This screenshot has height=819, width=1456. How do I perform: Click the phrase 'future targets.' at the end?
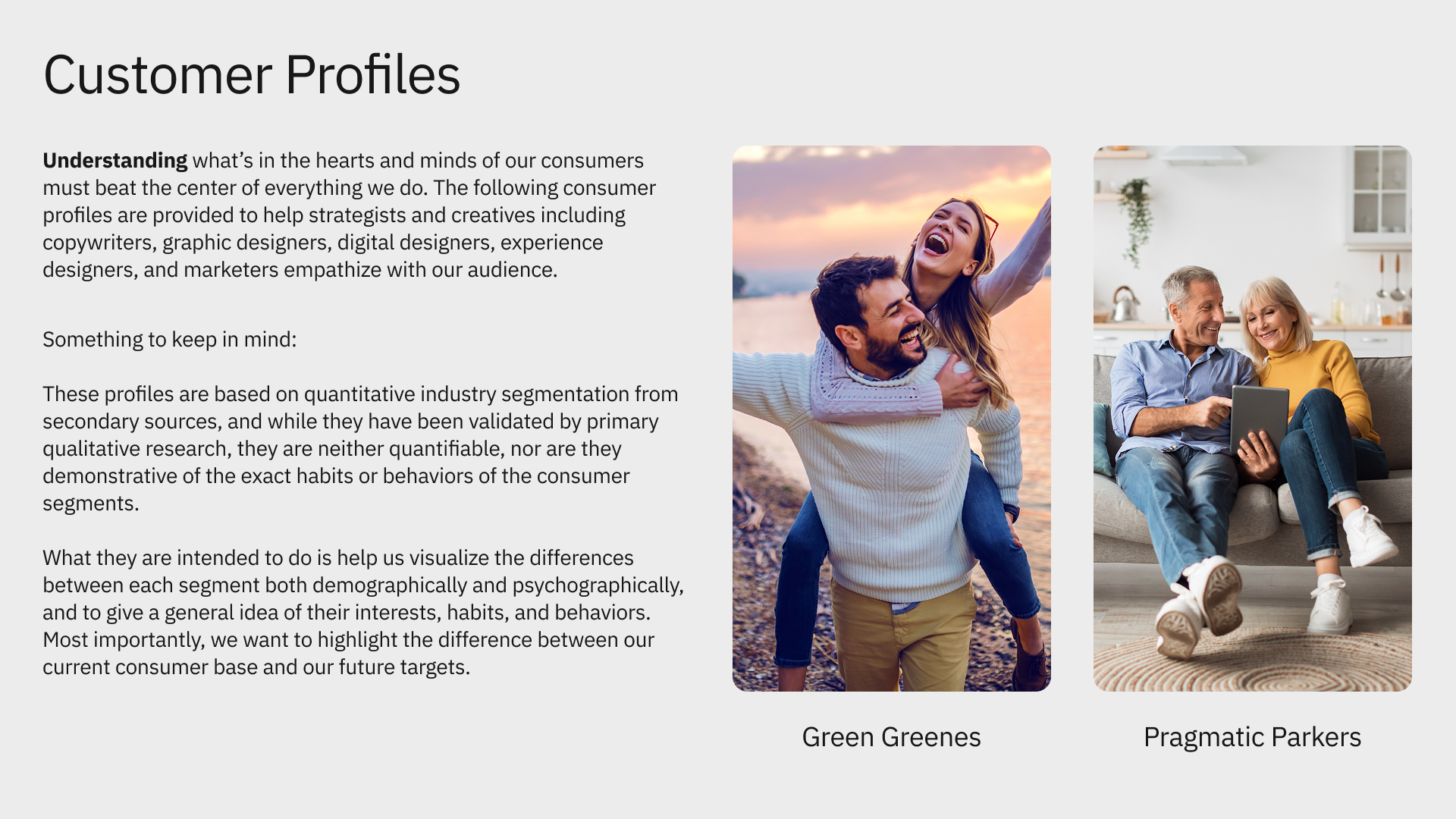[x=404, y=667]
